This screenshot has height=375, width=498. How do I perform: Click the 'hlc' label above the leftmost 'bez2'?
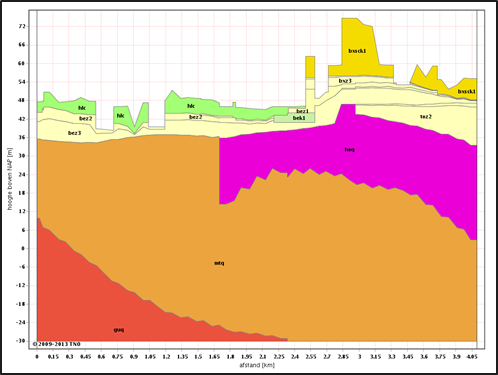[x=82, y=108]
